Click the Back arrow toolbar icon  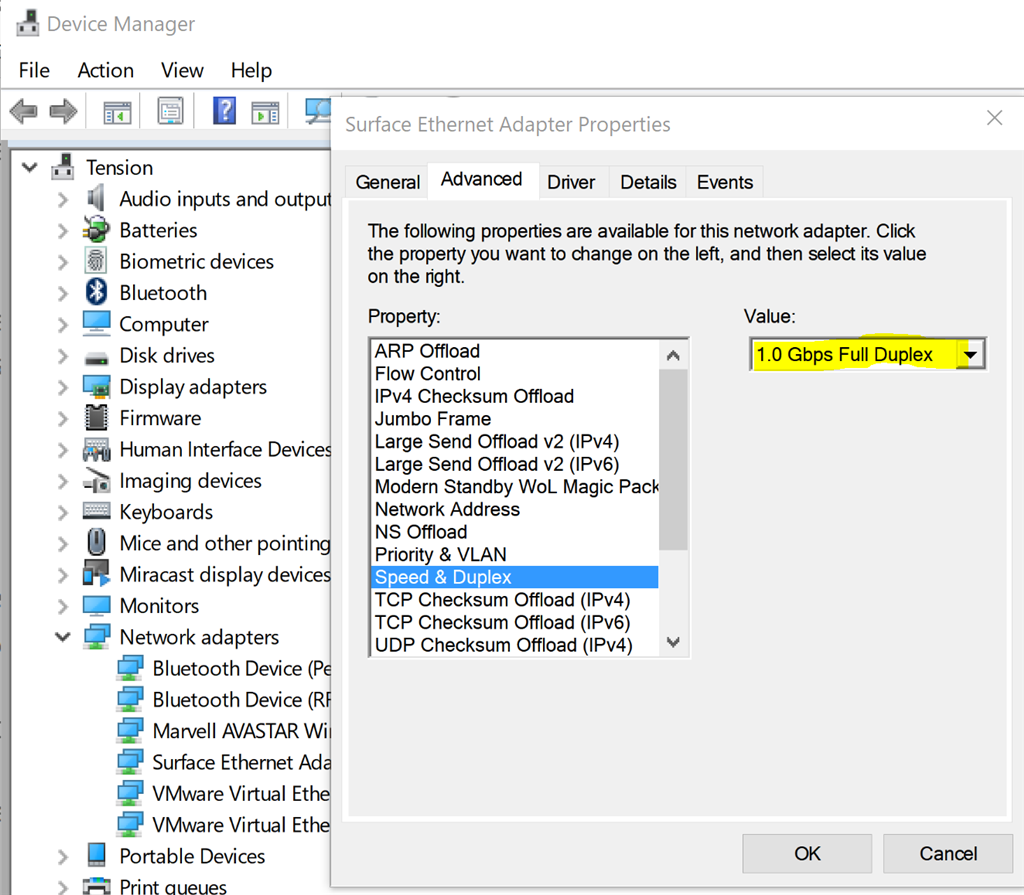pyautogui.click(x=24, y=112)
